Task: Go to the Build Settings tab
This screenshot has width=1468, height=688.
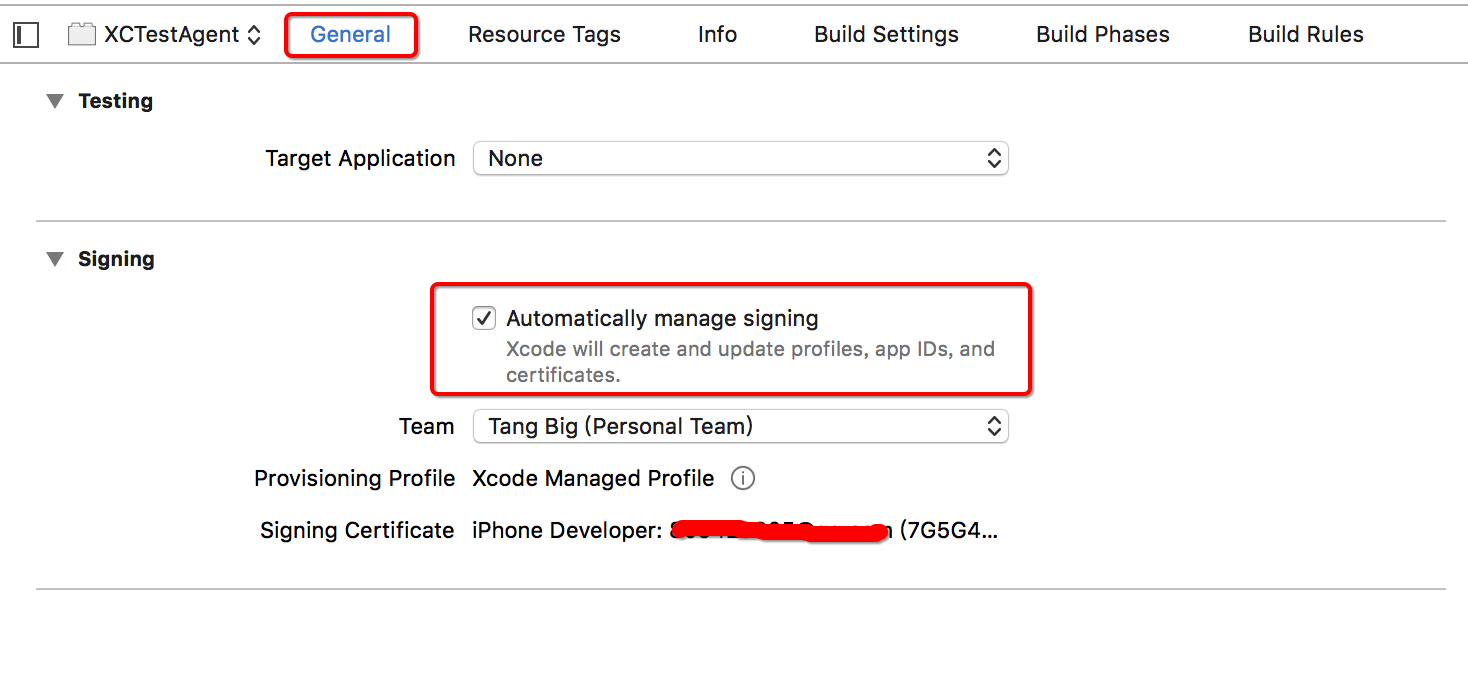Action: tap(886, 35)
